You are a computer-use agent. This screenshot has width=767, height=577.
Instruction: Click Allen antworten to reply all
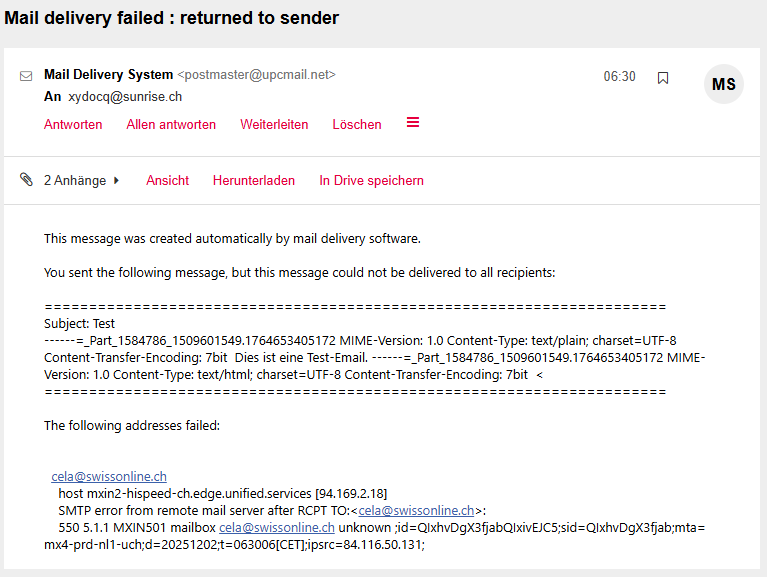(171, 125)
